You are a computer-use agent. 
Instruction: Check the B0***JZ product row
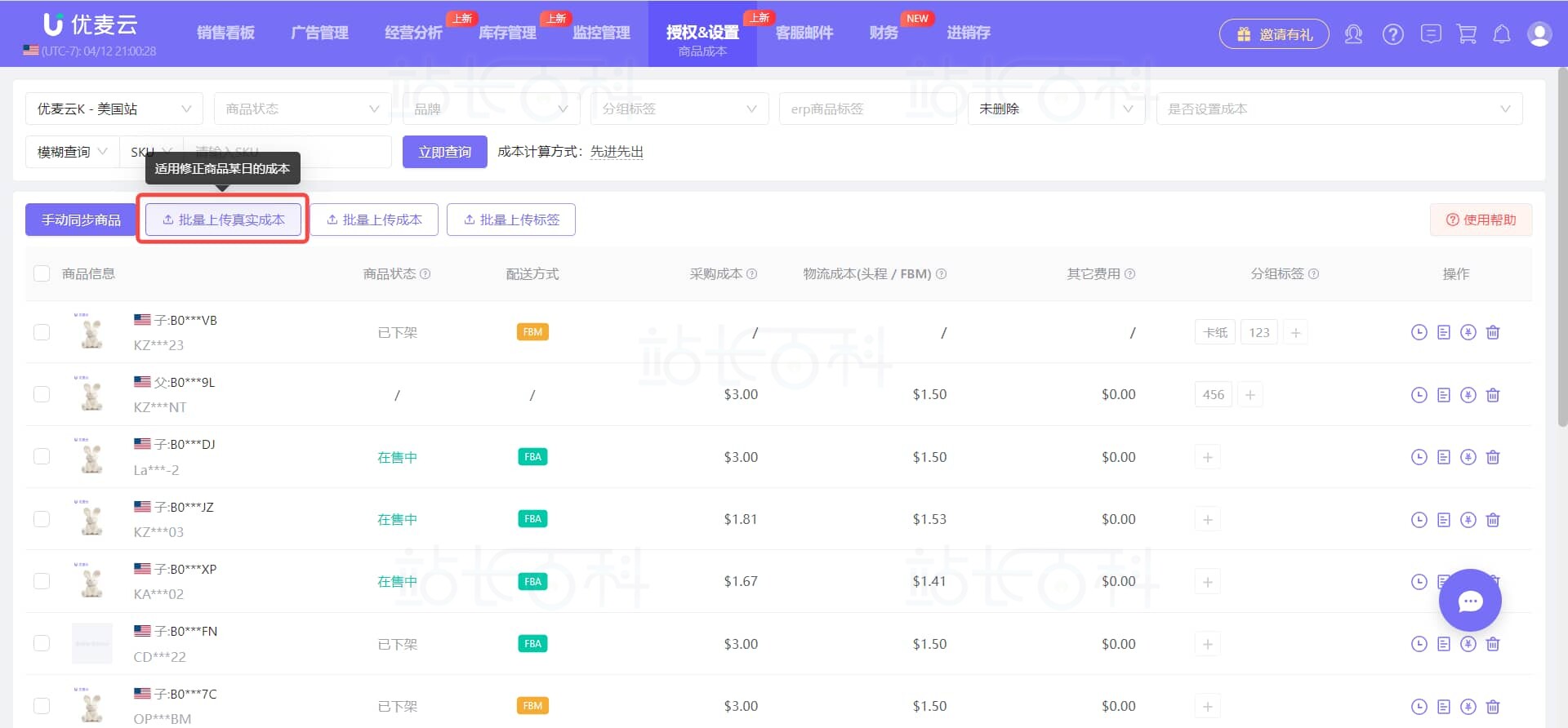(42, 519)
